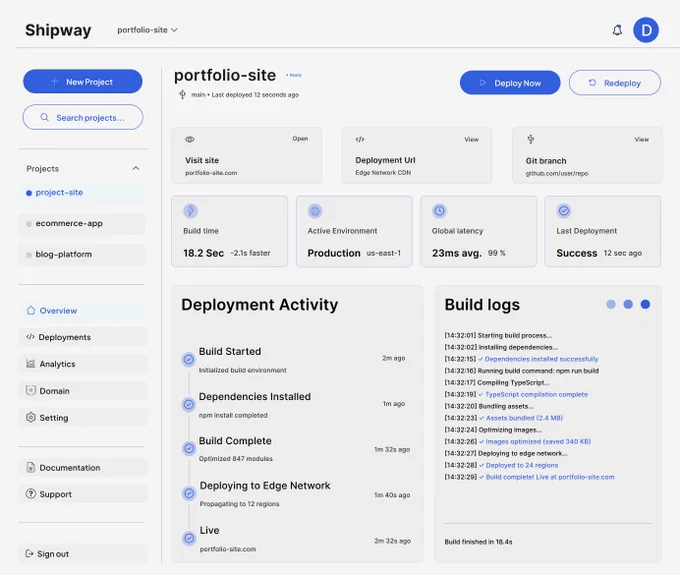
Task: Click the clock Global latency icon
Action: tap(439, 211)
